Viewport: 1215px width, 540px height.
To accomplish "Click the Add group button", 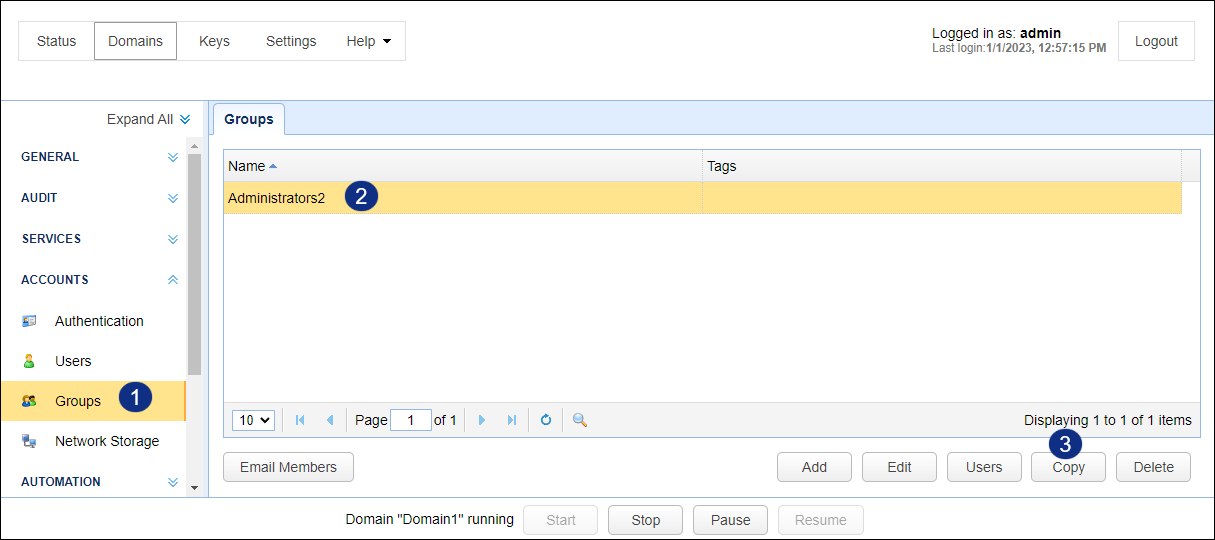I will point(814,467).
